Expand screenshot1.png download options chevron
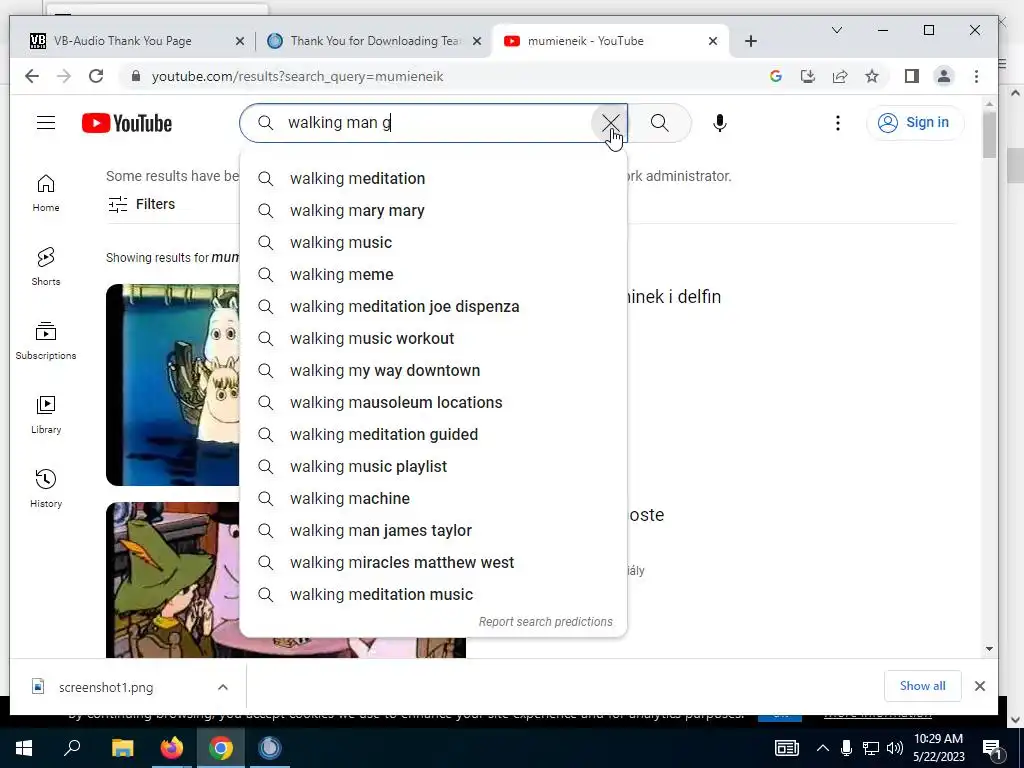The width and height of the screenshot is (1024, 768). [x=223, y=687]
